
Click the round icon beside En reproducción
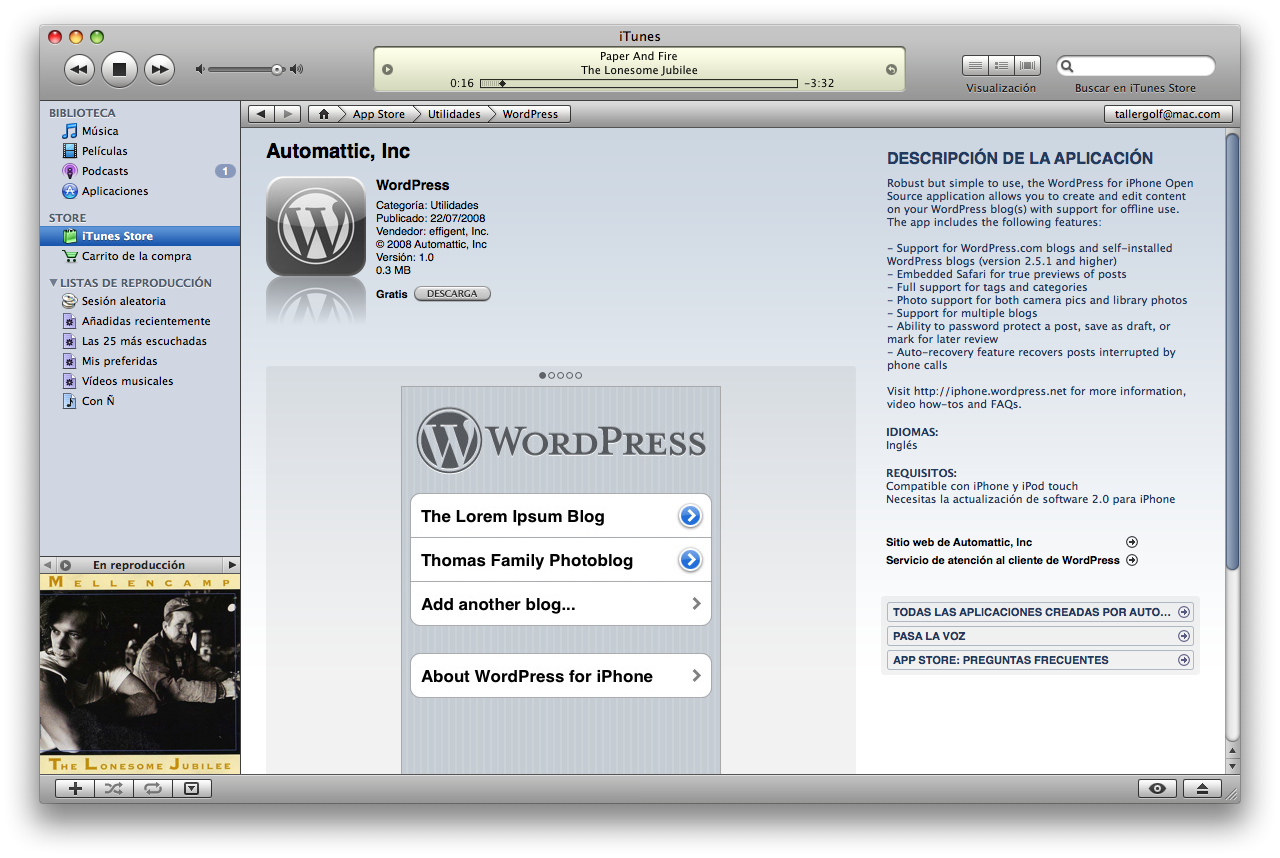pos(65,565)
